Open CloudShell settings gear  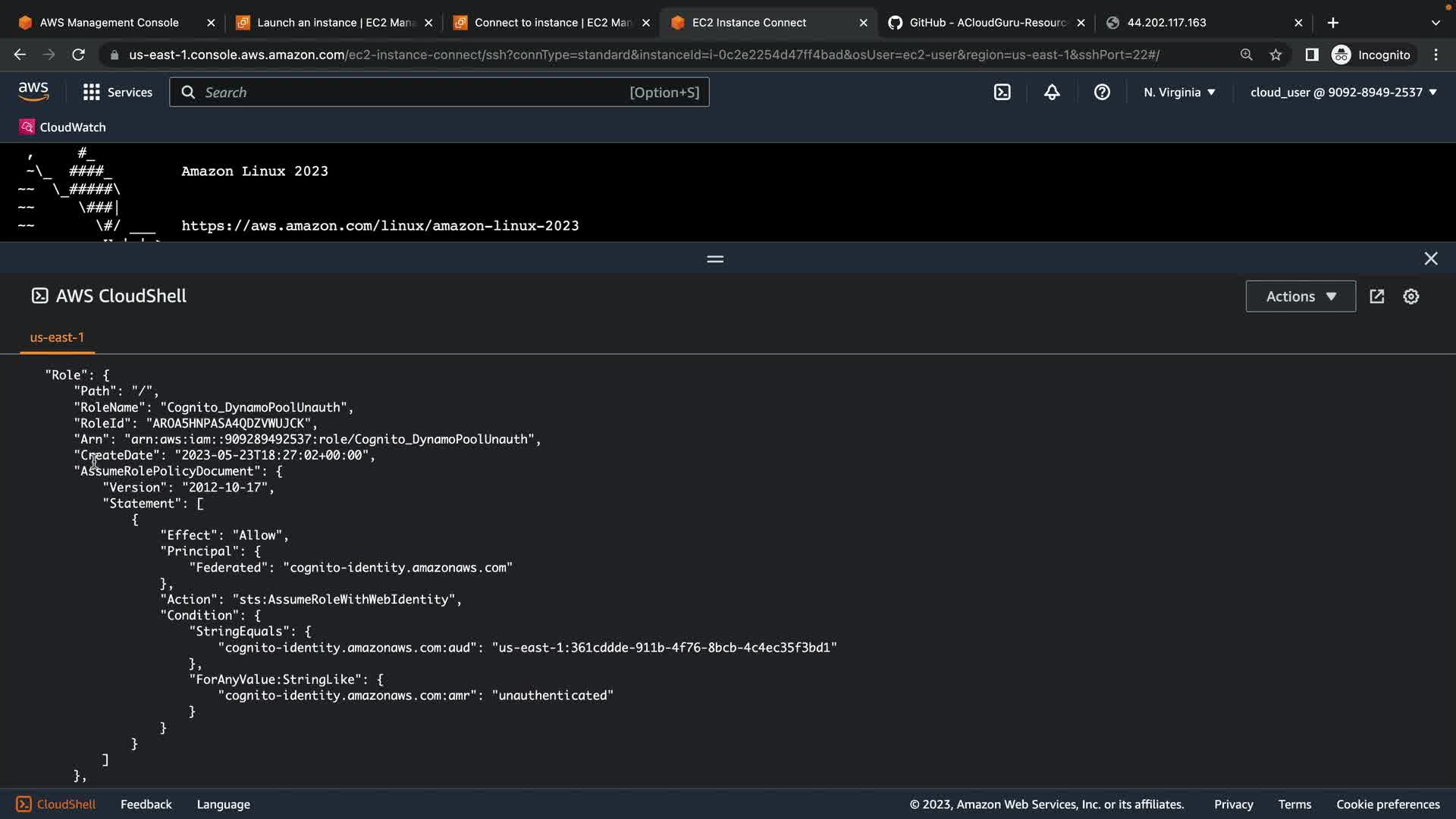(1410, 297)
